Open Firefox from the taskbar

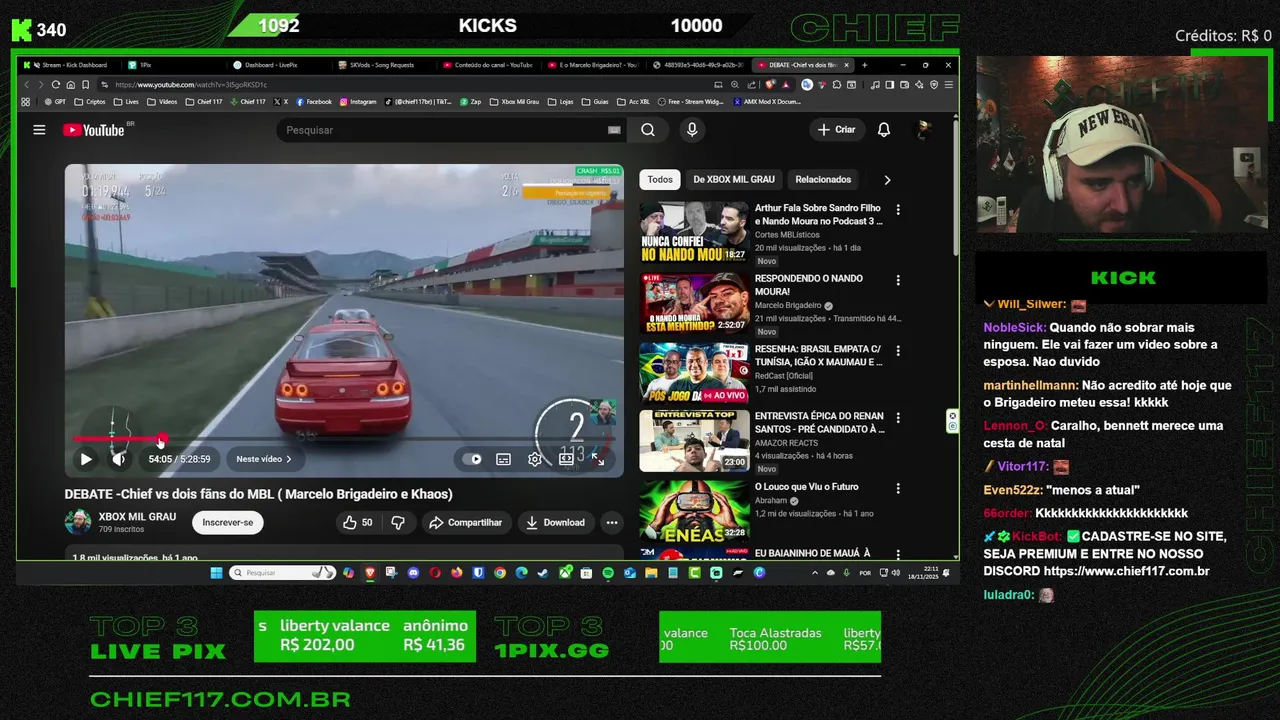(x=457, y=573)
